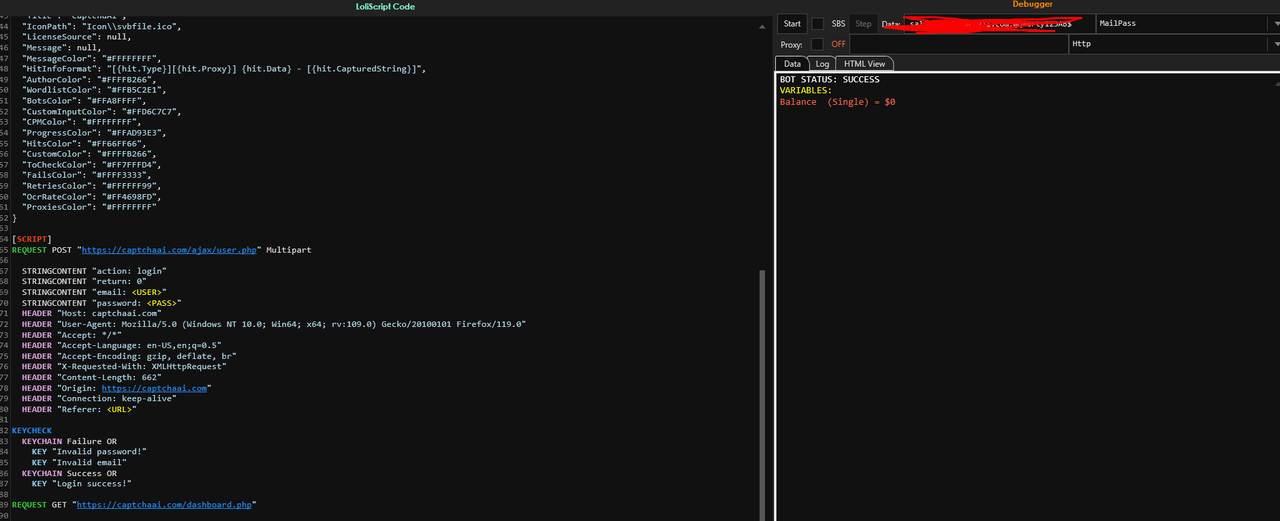Image resolution: width=1280 pixels, height=521 pixels.
Task: Click the Step button
Action: (863, 23)
